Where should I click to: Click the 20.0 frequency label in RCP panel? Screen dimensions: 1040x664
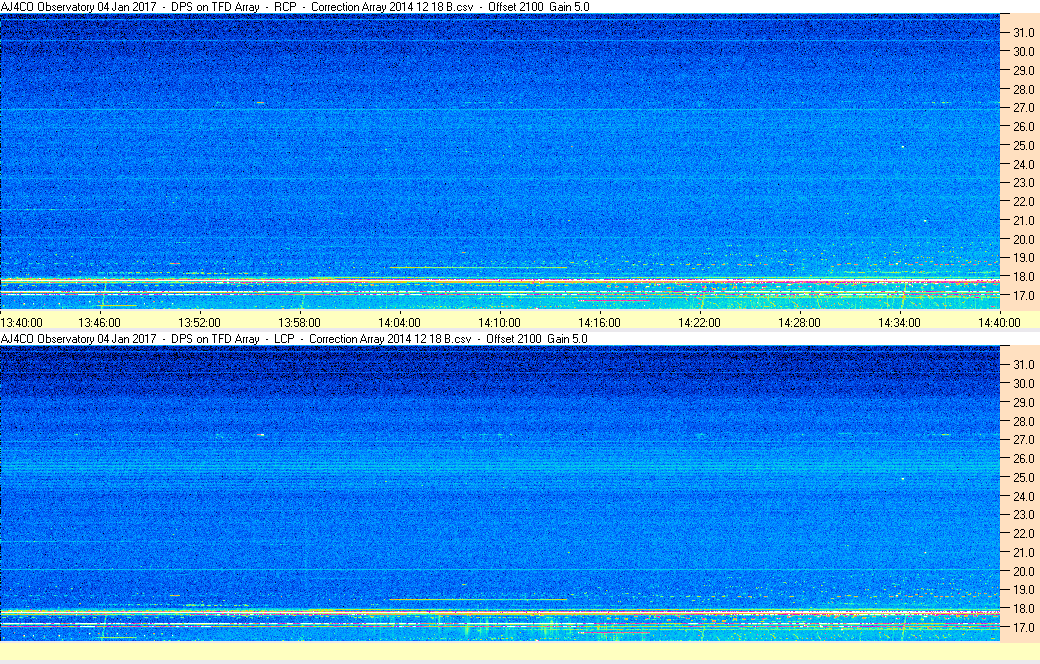click(x=1023, y=240)
